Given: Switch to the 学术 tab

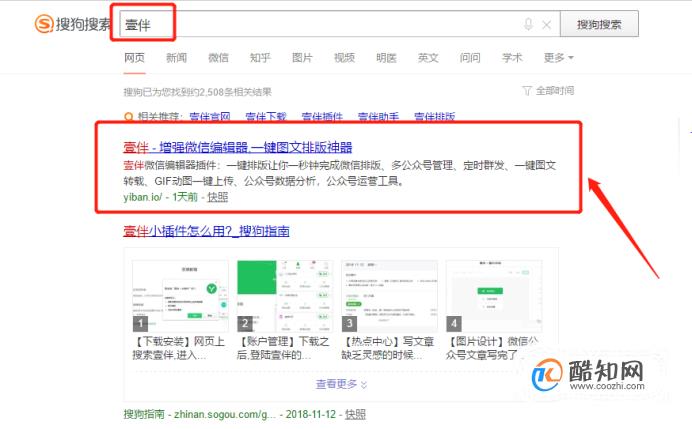Looking at the screenshot, I should point(512,58).
